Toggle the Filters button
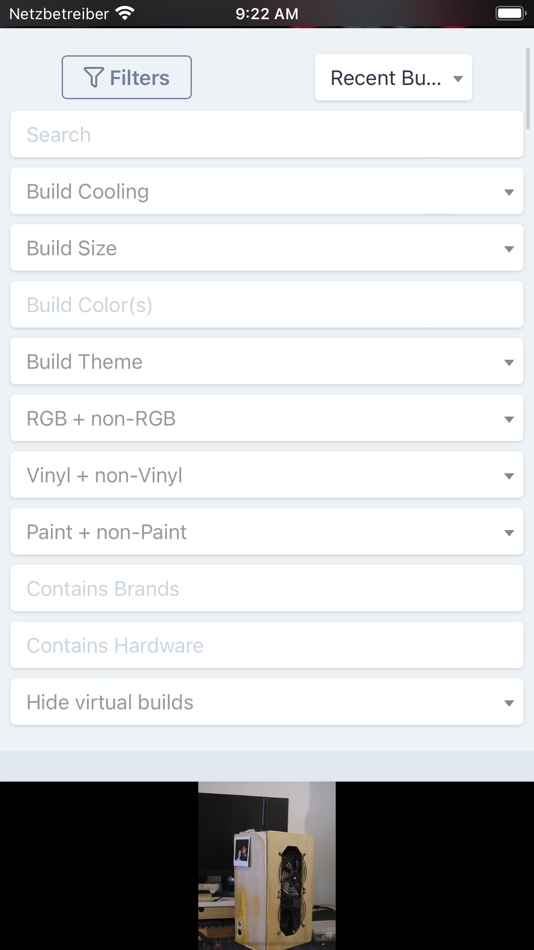The image size is (534, 950). click(x=127, y=77)
